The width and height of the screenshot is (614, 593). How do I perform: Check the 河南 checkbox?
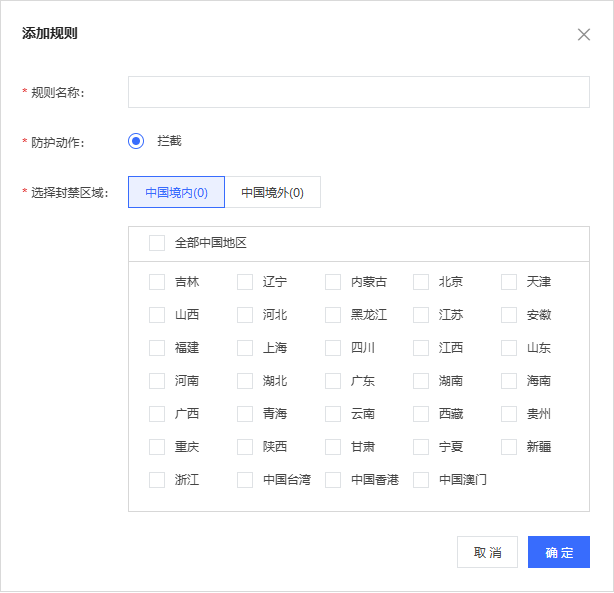click(157, 381)
